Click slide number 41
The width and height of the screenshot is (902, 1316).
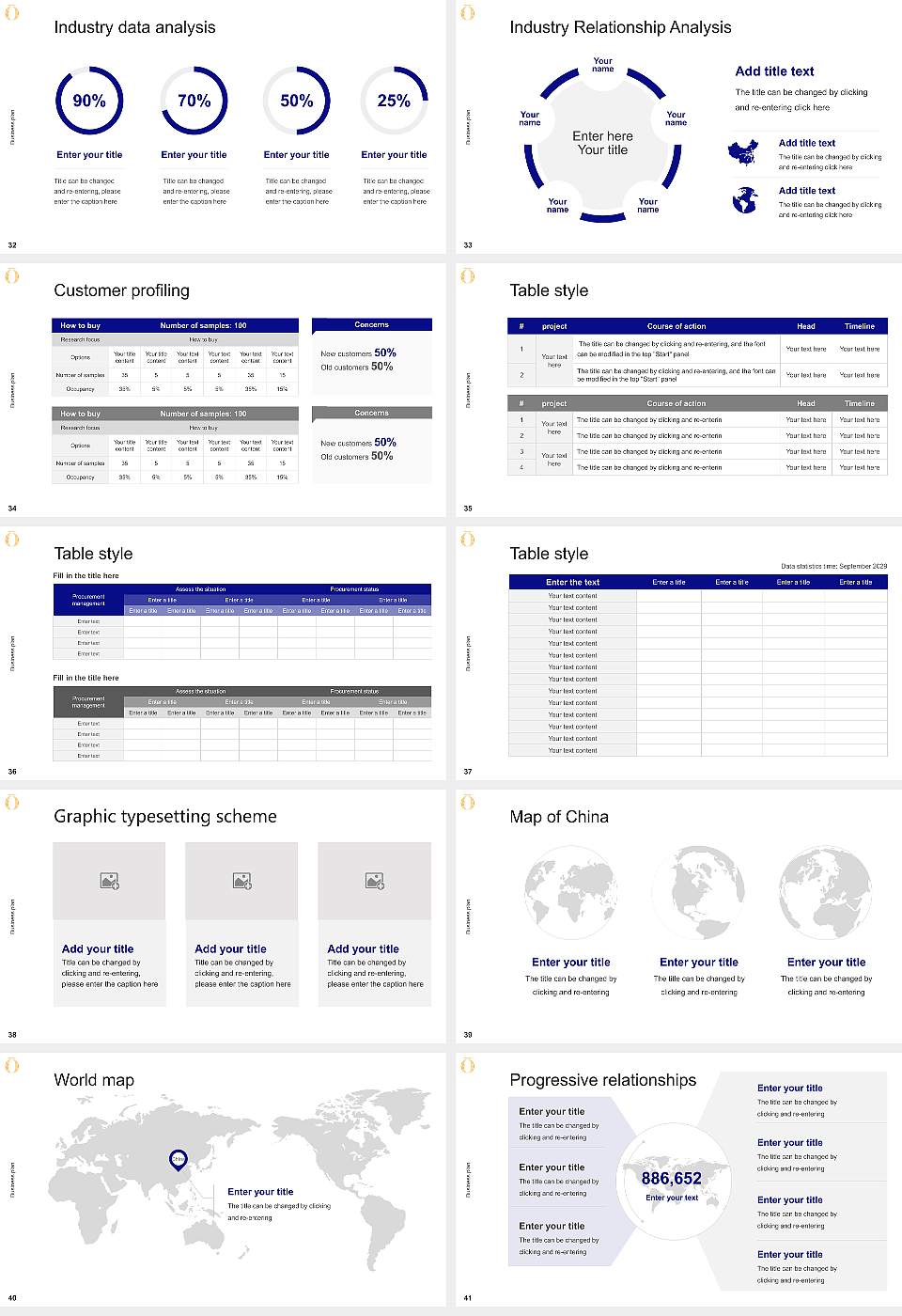[468, 1298]
